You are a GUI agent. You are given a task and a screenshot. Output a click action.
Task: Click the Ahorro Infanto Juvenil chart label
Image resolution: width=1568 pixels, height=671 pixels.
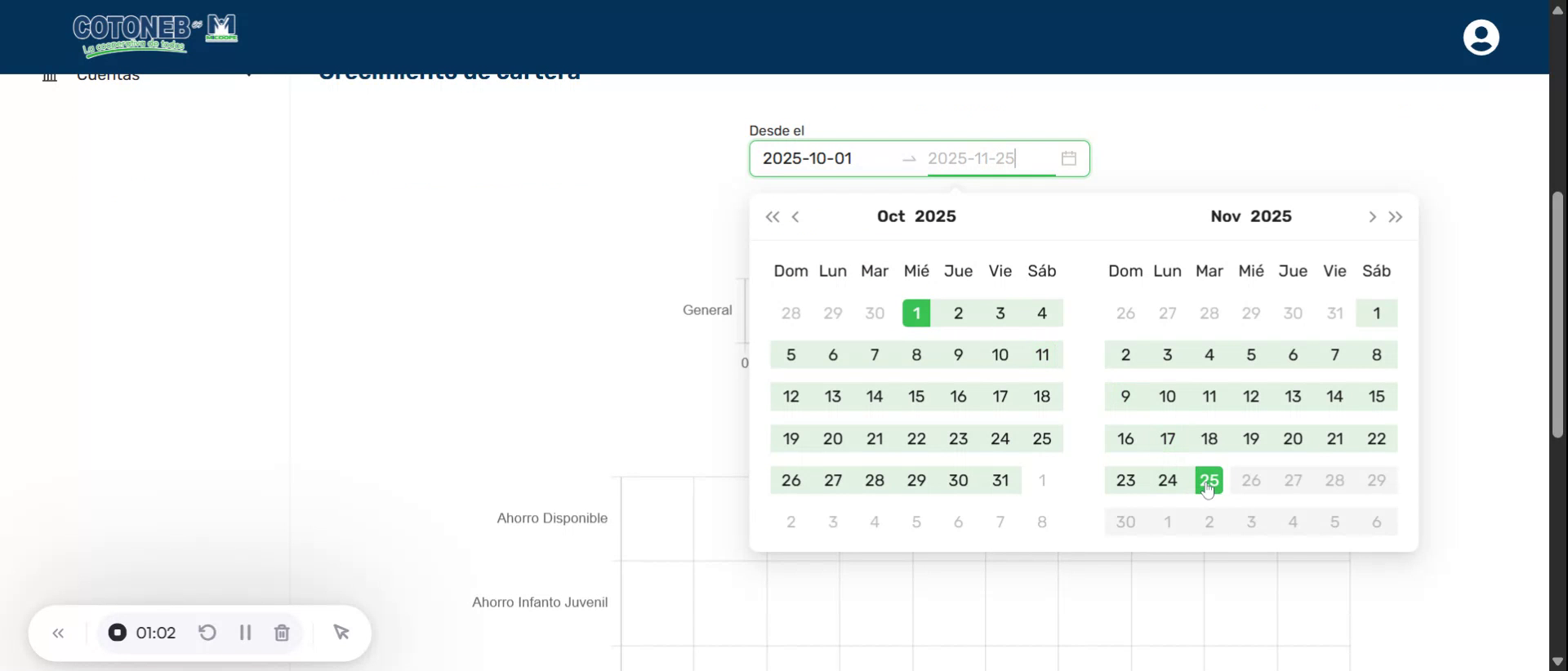click(540, 602)
